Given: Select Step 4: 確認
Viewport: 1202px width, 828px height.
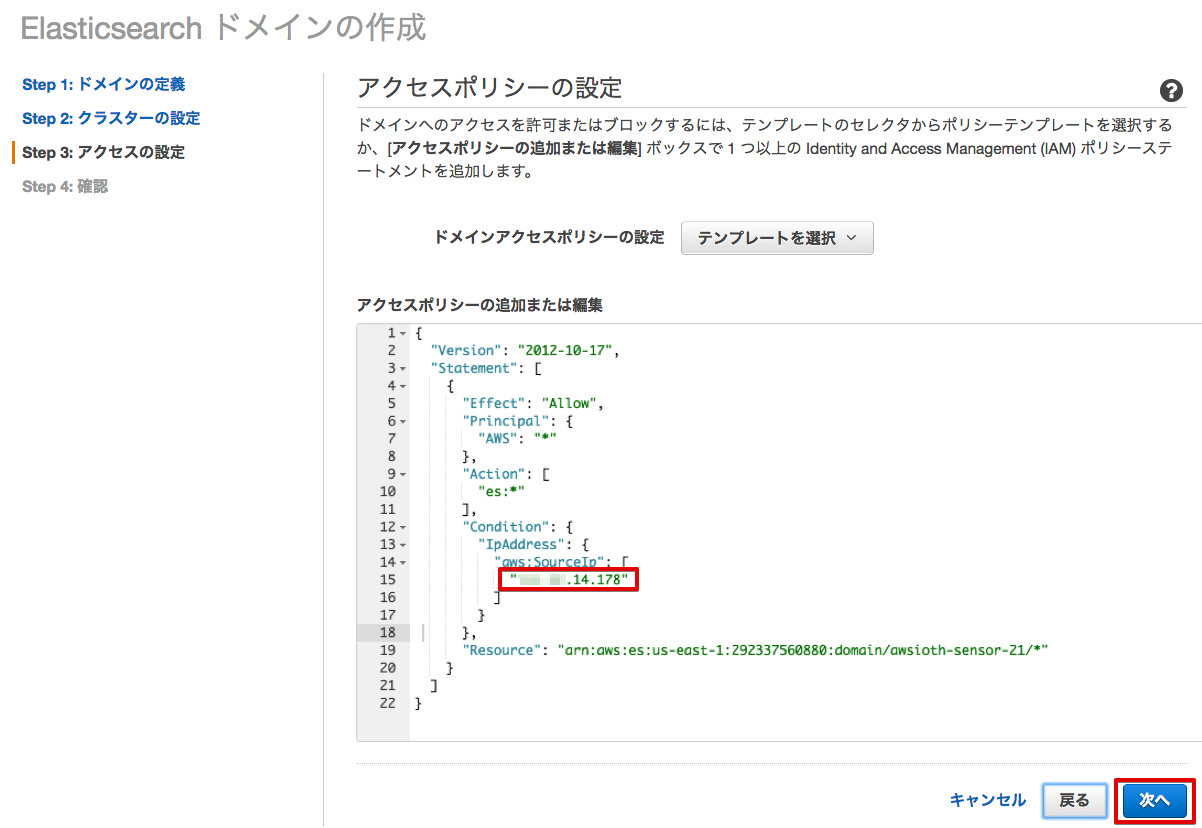Looking at the screenshot, I should coord(65,186).
